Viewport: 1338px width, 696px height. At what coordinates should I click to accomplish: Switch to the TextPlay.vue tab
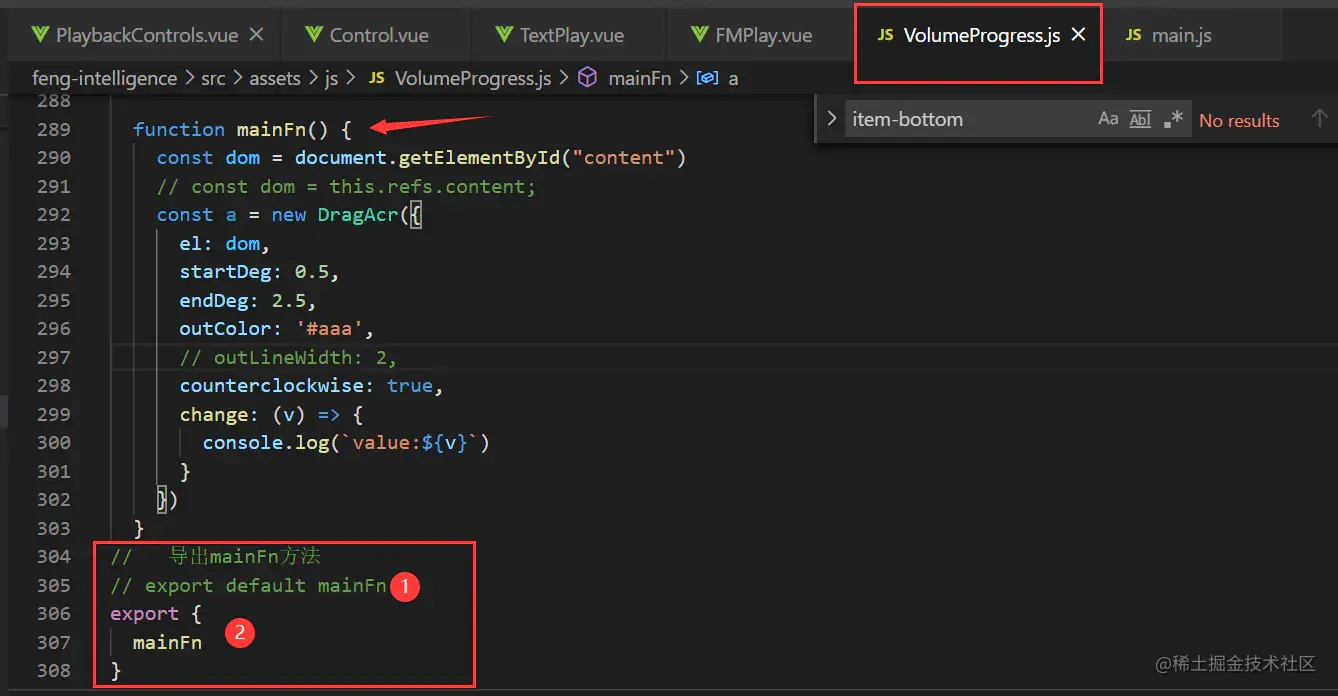(572, 36)
